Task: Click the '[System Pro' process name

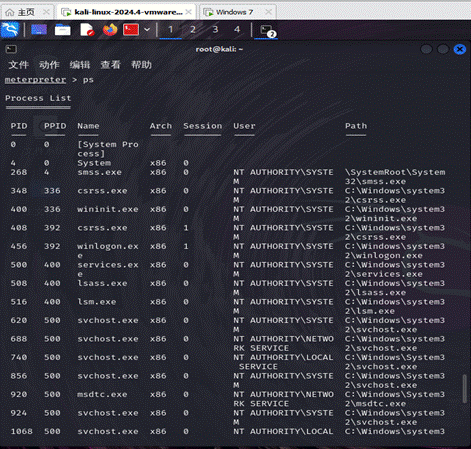Action: click(x=108, y=145)
